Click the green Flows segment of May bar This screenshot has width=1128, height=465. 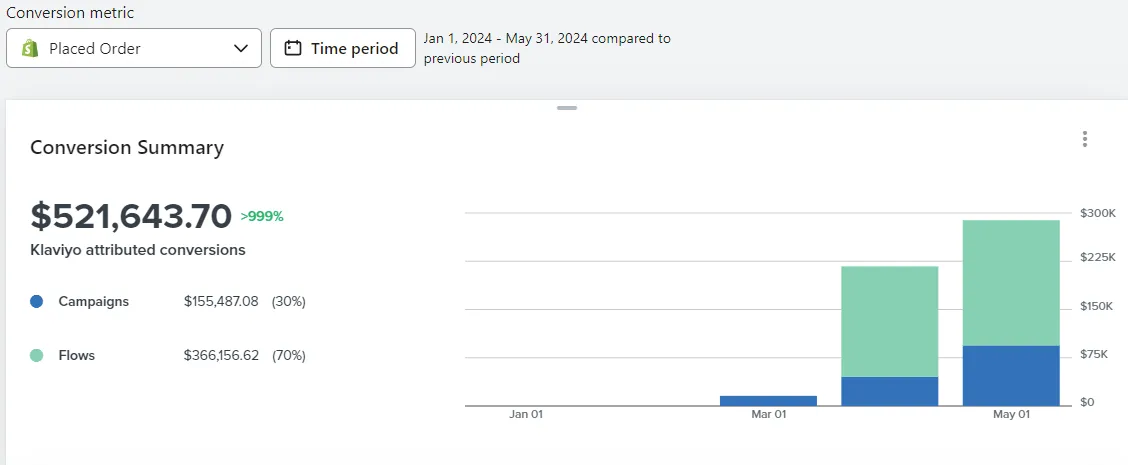point(1010,282)
